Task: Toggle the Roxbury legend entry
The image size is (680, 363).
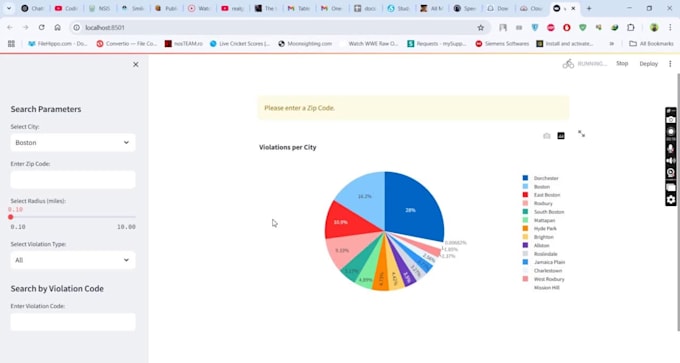Action: (x=538, y=203)
